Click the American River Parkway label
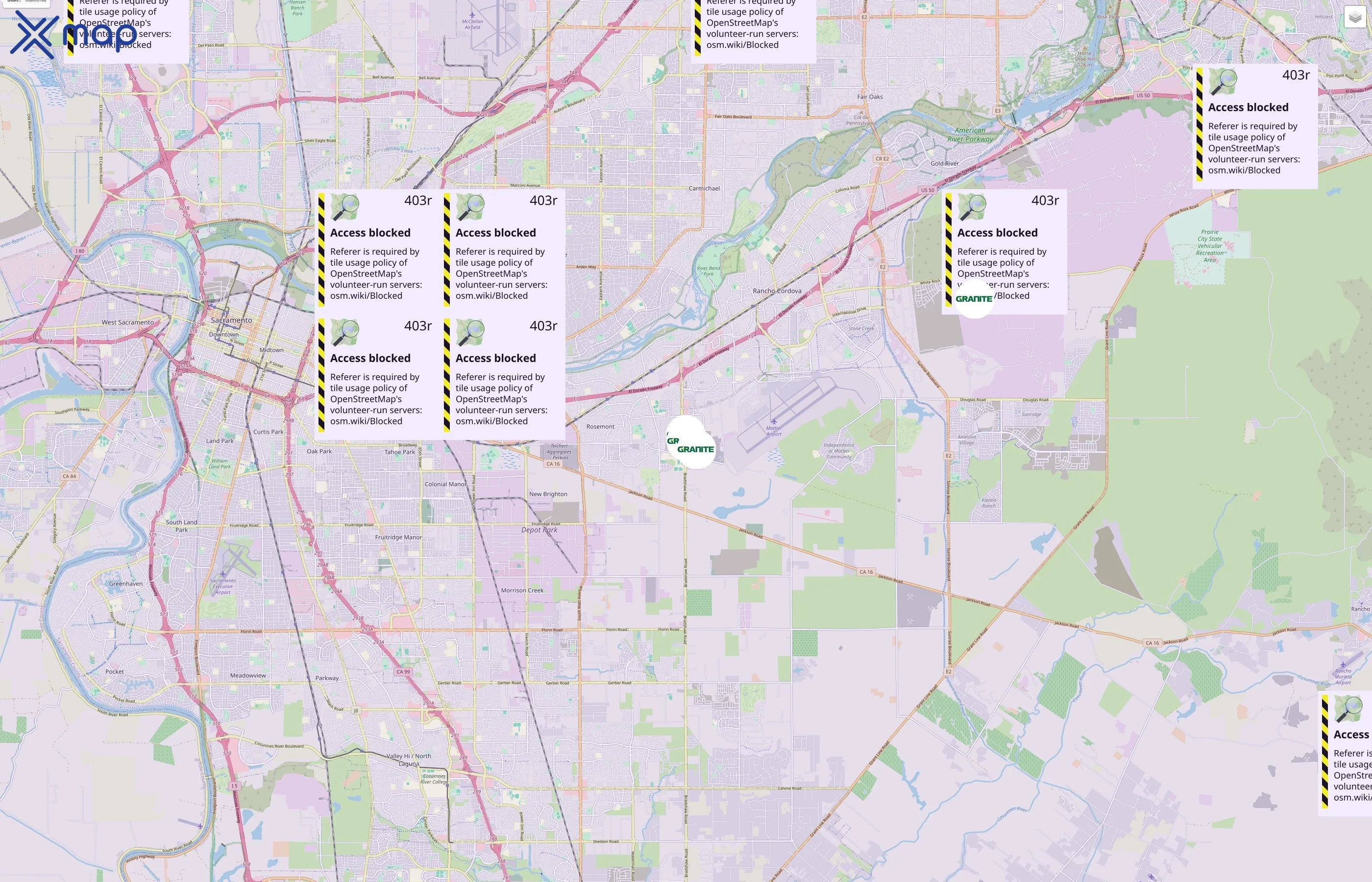This screenshot has height=882, width=1372. point(970,135)
